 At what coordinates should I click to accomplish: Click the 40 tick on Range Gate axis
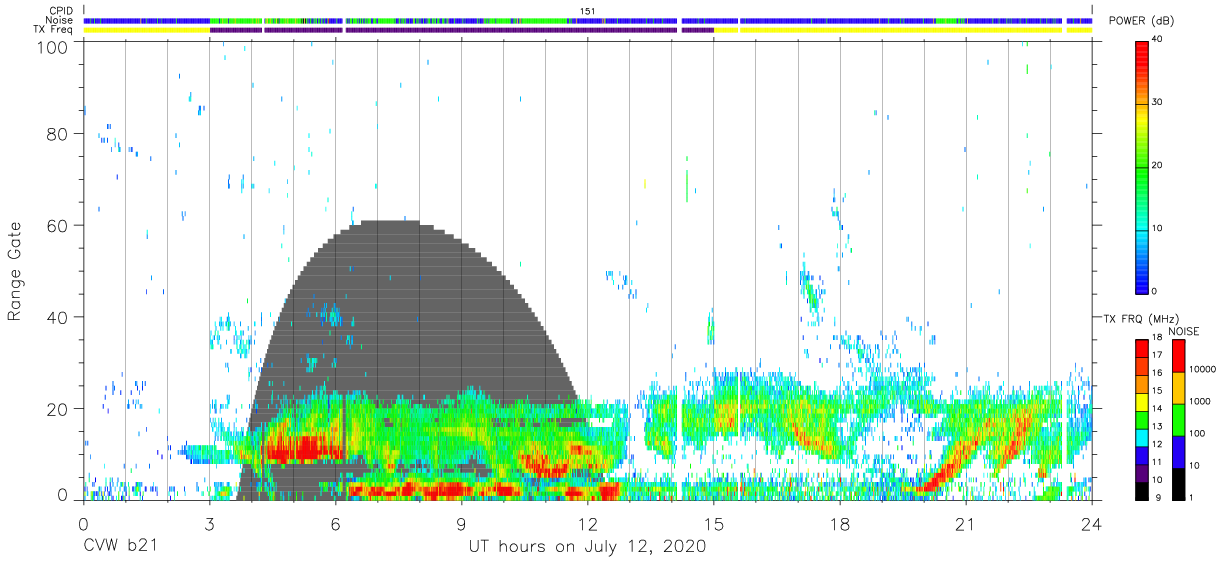point(57,317)
